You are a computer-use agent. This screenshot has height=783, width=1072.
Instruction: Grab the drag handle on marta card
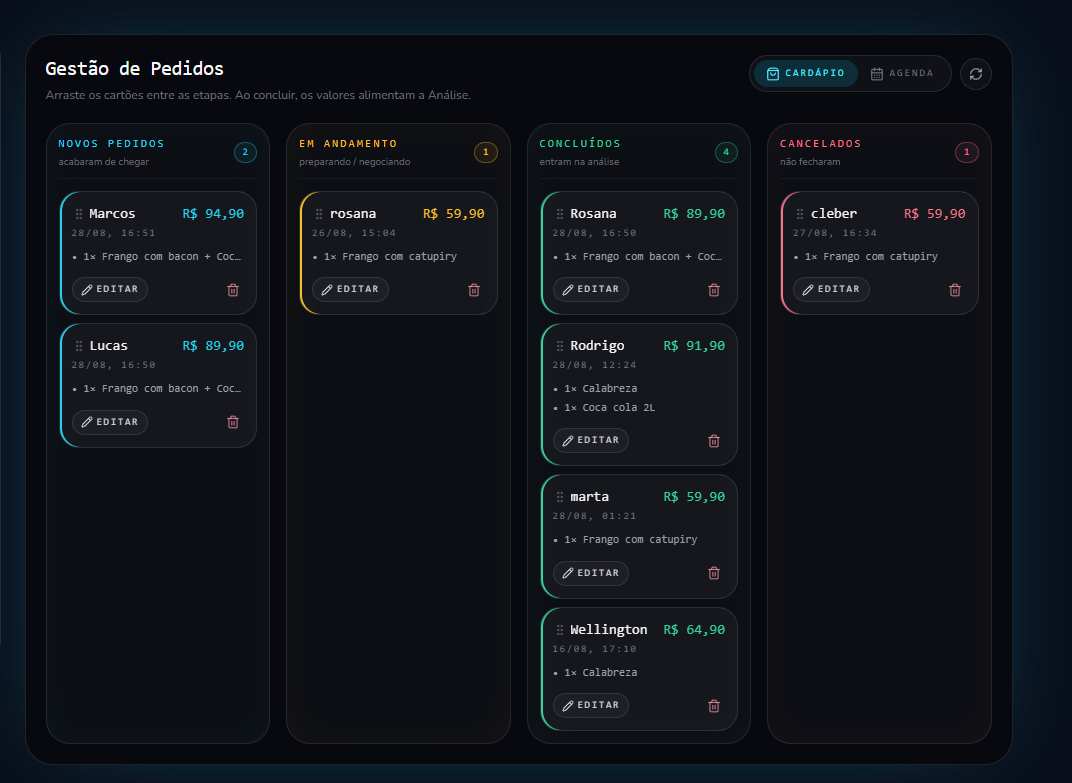pos(560,497)
